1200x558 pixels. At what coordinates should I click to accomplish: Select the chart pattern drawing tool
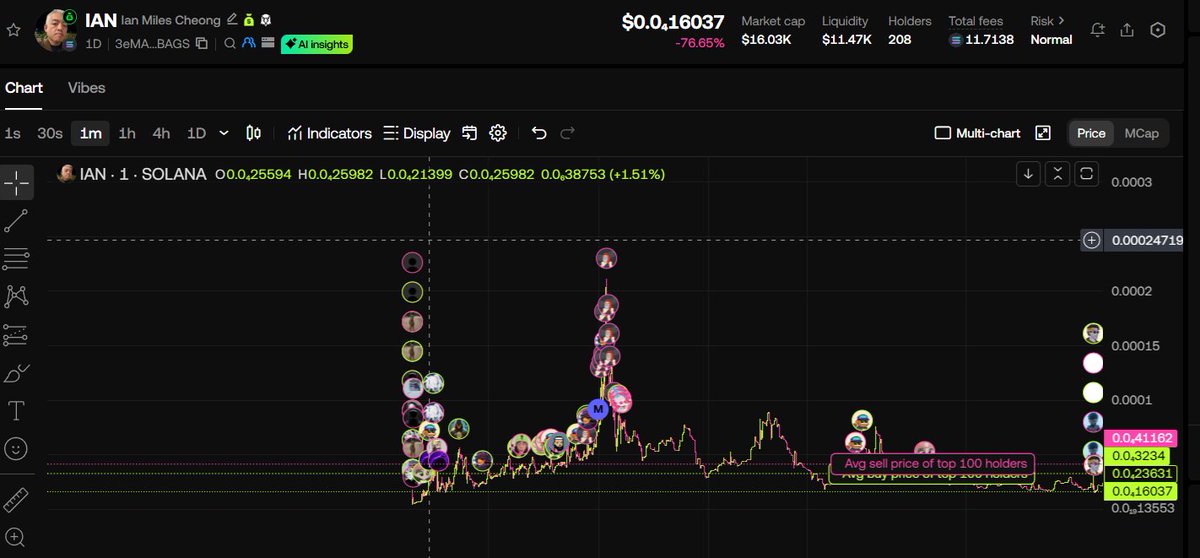[17, 296]
